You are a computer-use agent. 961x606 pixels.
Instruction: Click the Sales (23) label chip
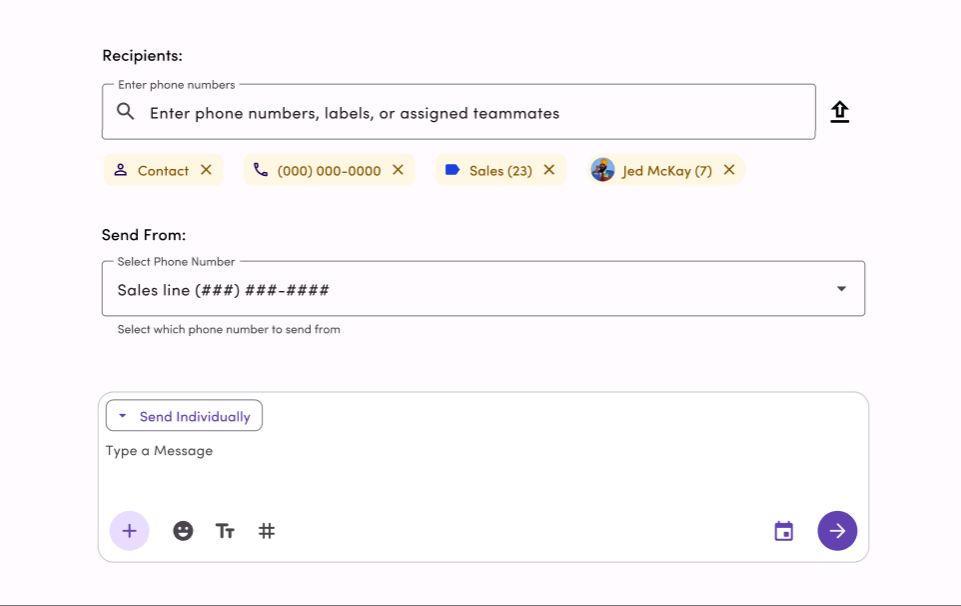point(500,171)
